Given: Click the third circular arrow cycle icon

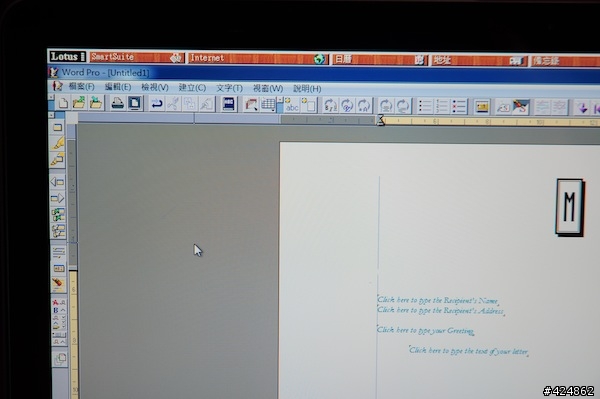Looking at the screenshot, I should pyautogui.click(x=364, y=106).
